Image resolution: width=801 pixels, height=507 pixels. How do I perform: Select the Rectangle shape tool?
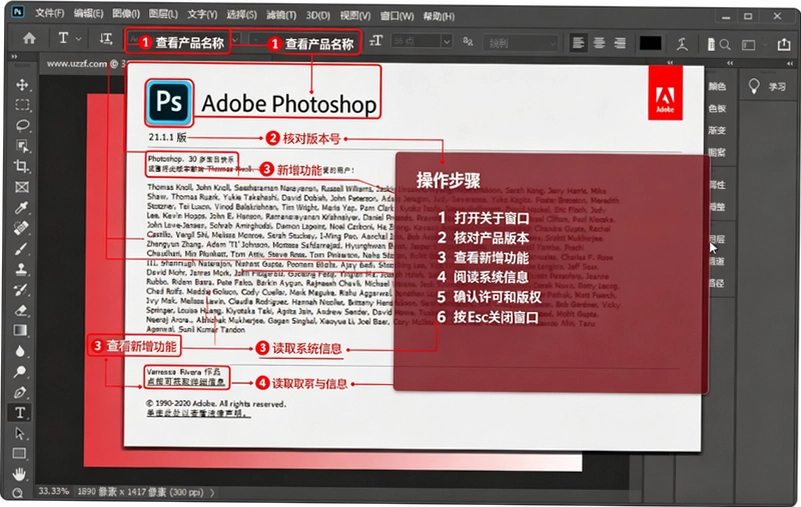pos(20,453)
